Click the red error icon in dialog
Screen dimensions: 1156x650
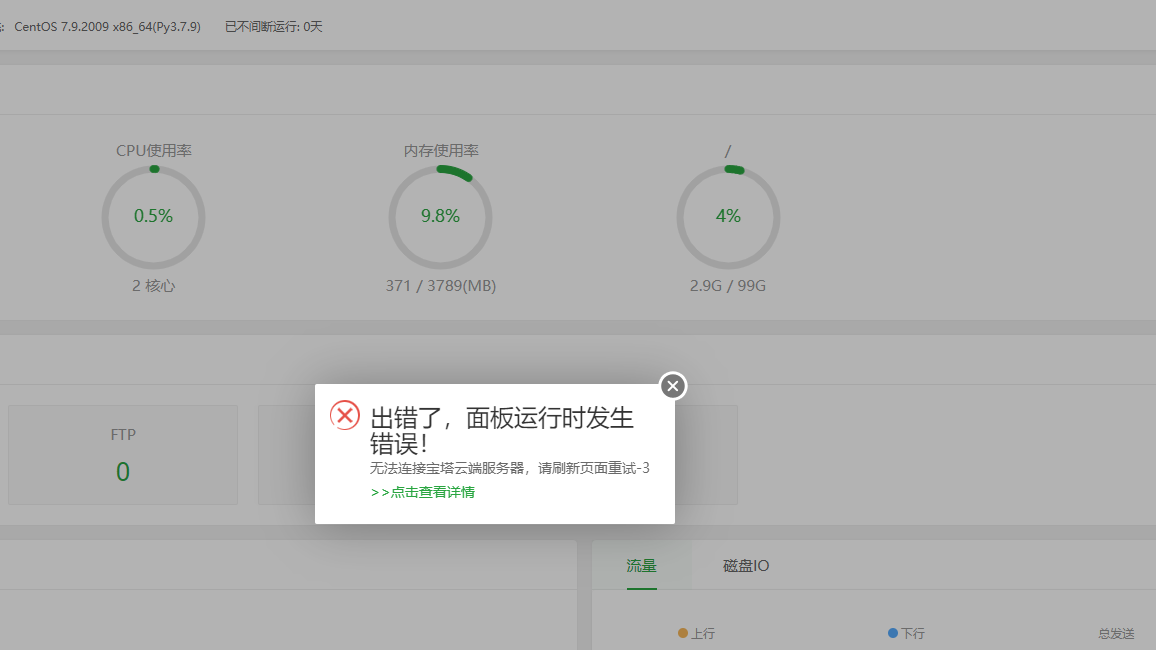pos(344,415)
